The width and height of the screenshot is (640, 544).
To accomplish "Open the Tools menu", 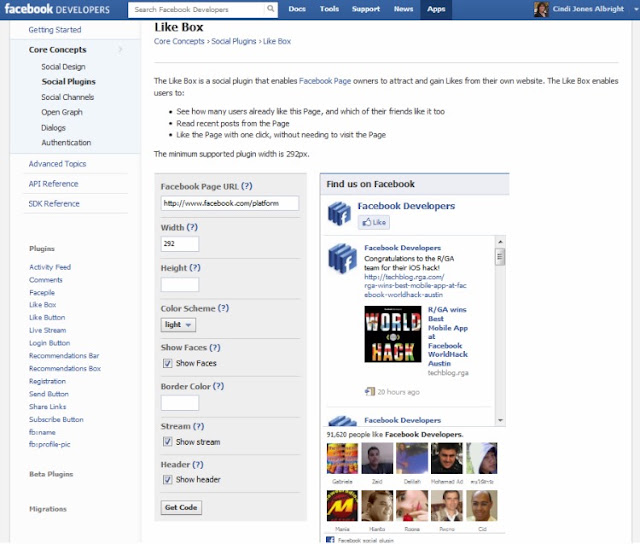I will tap(329, 9).
